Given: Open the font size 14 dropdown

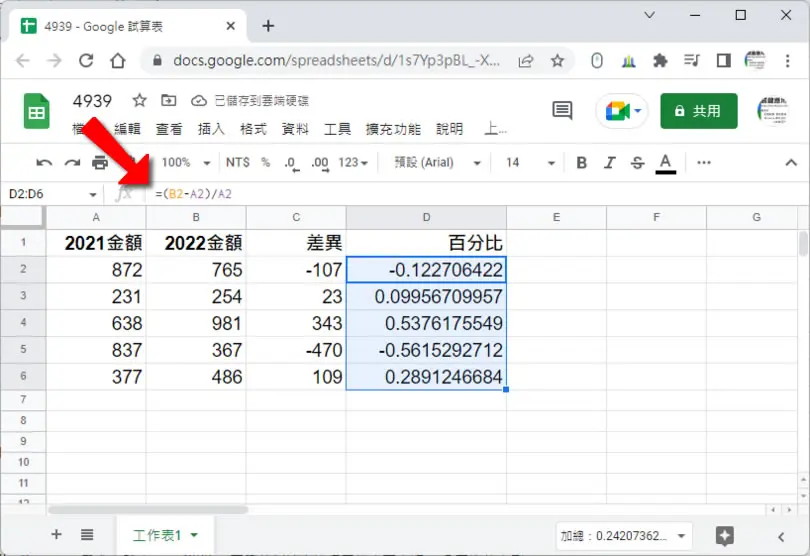Looking at the screenshot, I should pos(530,163).
